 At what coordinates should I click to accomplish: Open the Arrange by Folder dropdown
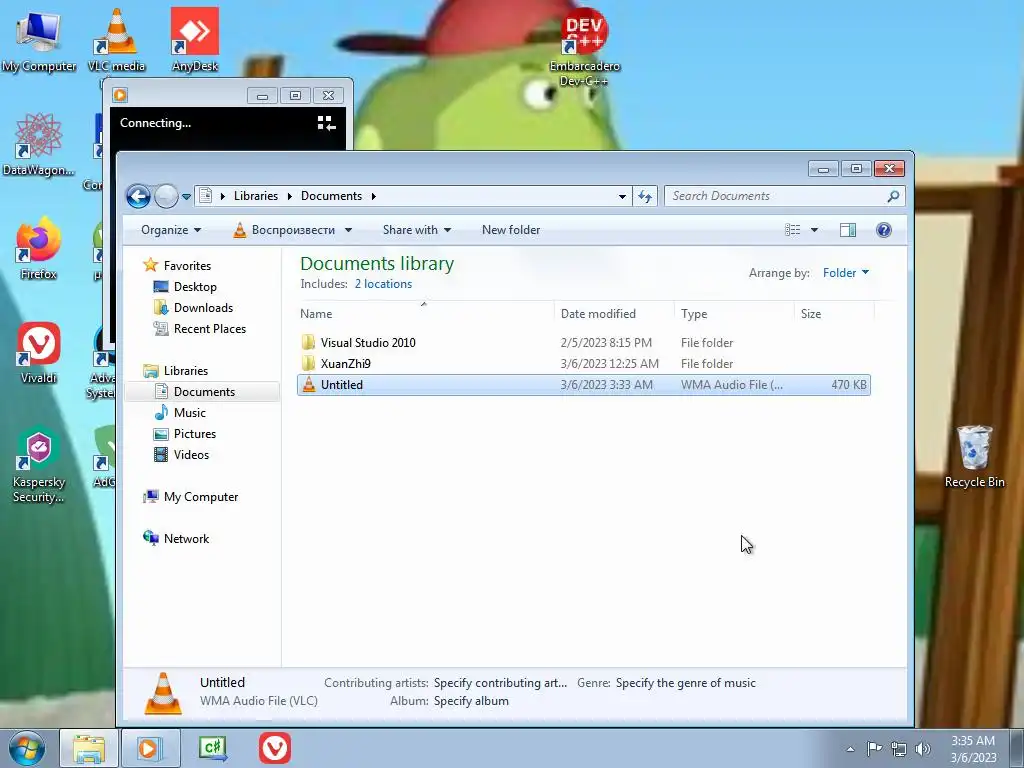(846, 273)
